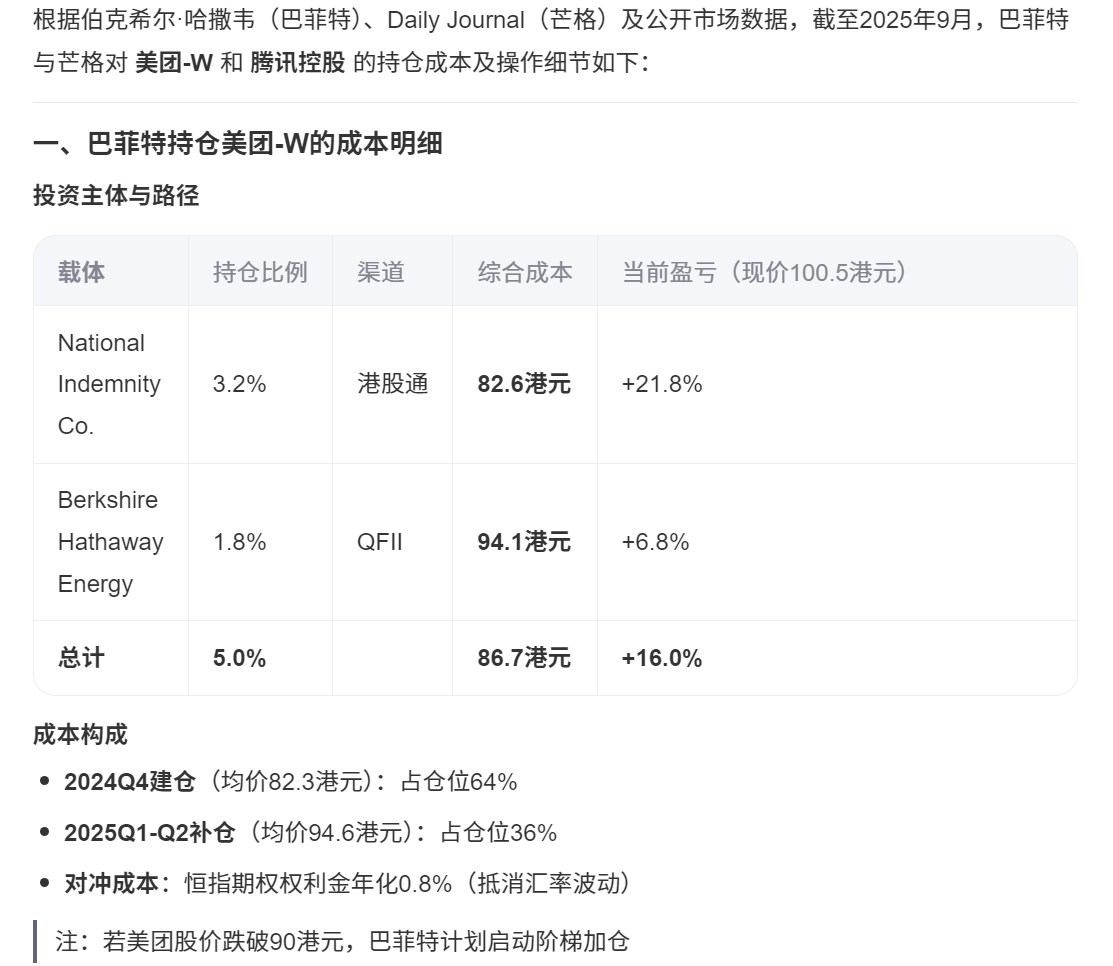Screen dimensions: 1113x966
Task: Select the 渠道 column header
Action: tap(381, 272)
